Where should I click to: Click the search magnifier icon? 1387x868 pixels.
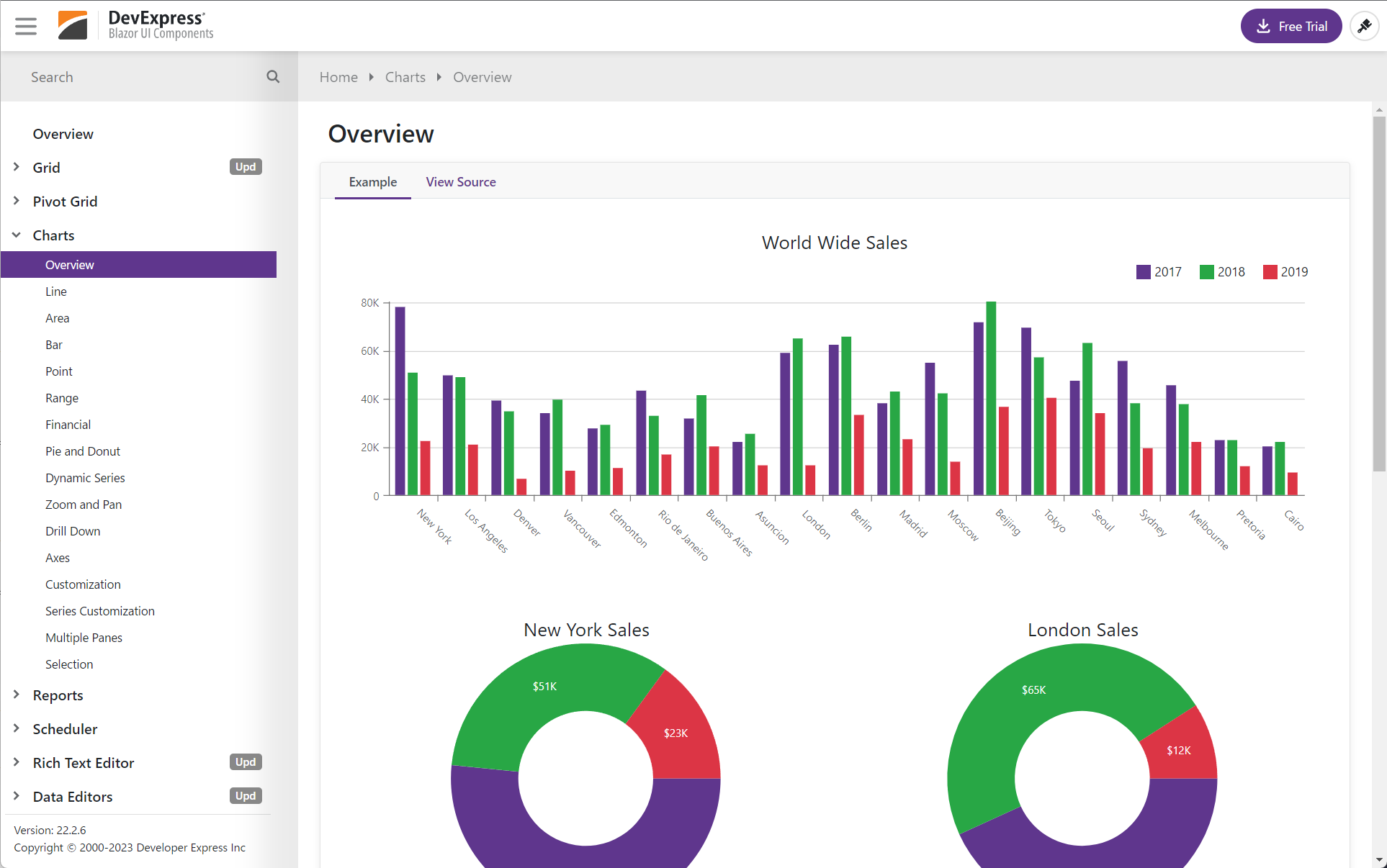pyautogui.click(x=273, y=76)
